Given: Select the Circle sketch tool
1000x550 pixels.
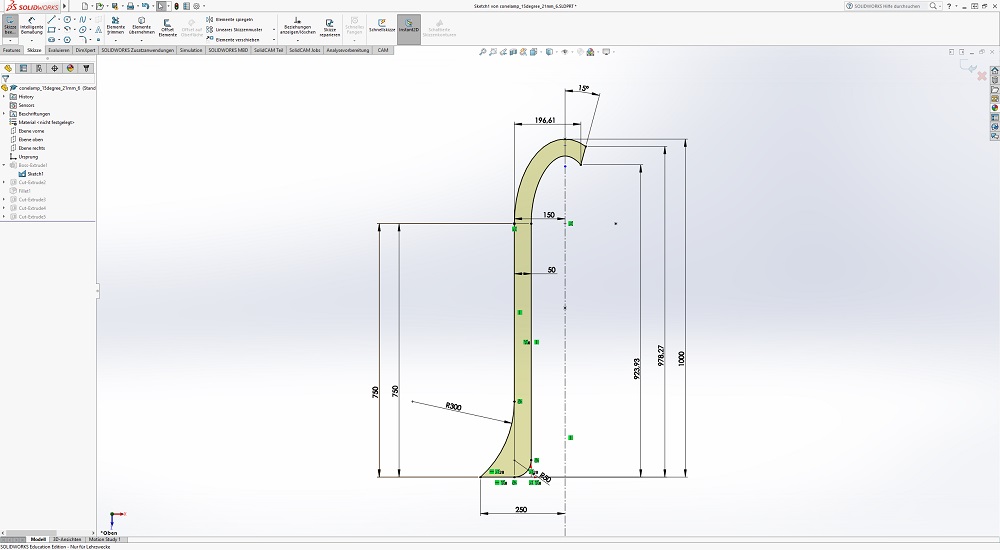Looking at the screenshot, I should [67, 20].
